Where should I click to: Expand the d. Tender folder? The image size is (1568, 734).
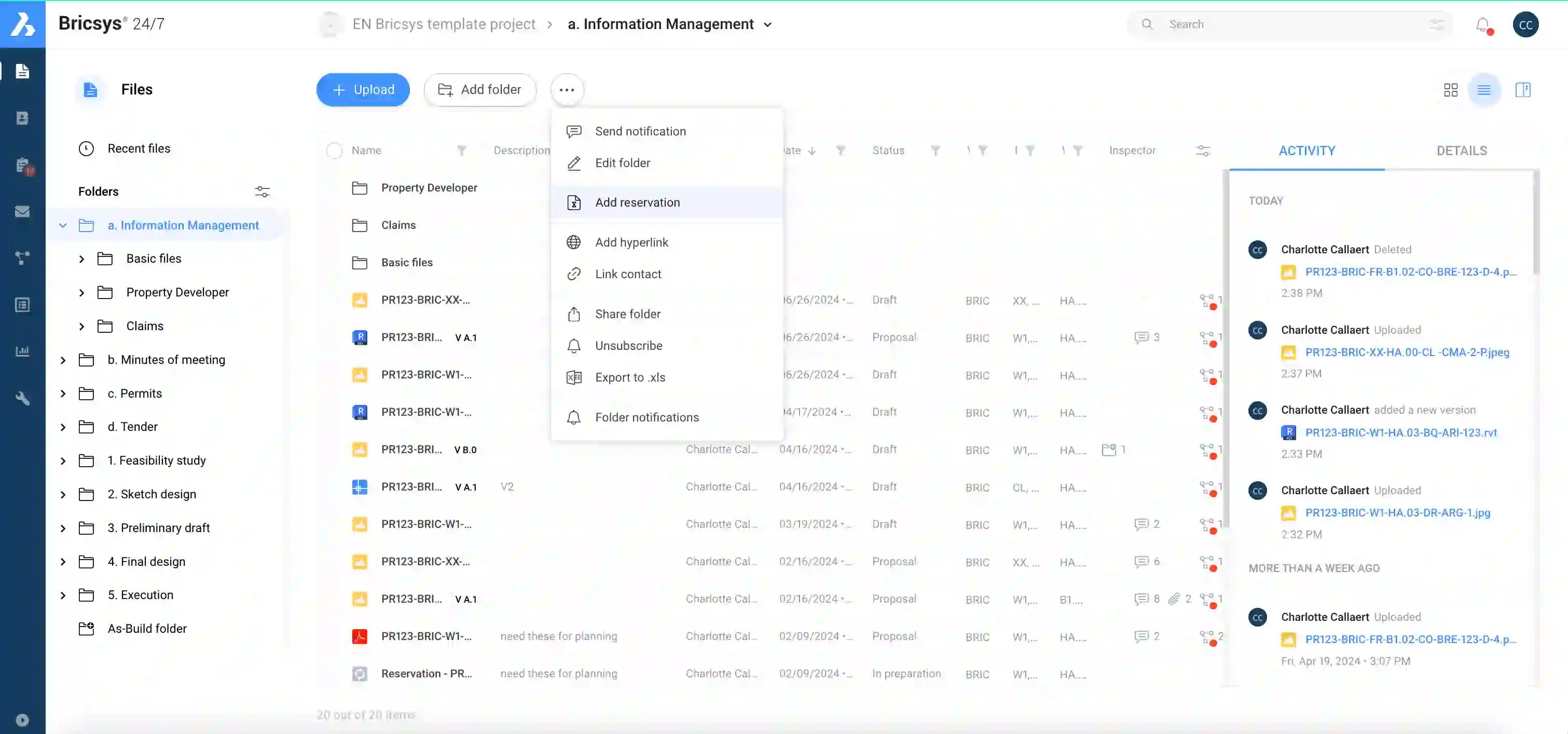coord(63,427)
